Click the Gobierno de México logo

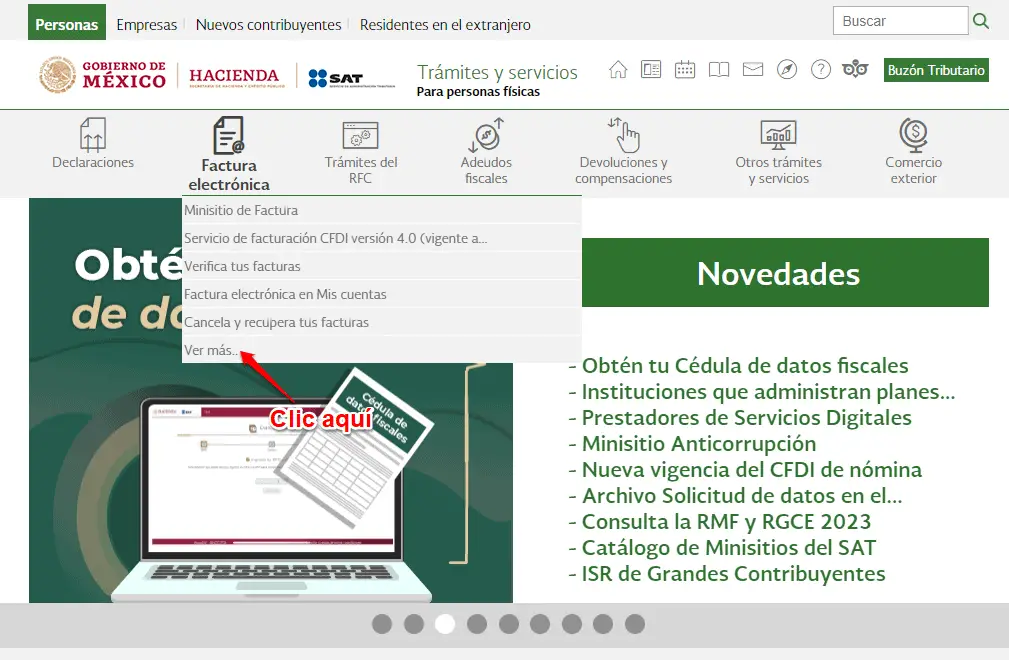pyautogui.click(x=102, y=75)
